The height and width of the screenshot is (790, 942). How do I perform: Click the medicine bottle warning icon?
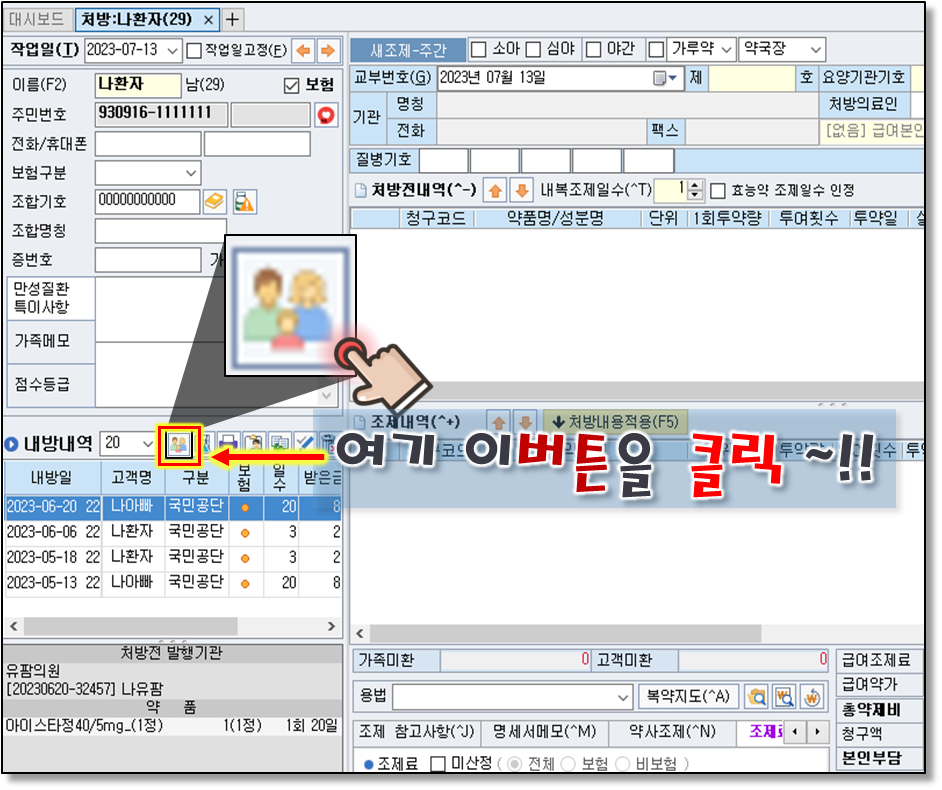coord(244,202)
